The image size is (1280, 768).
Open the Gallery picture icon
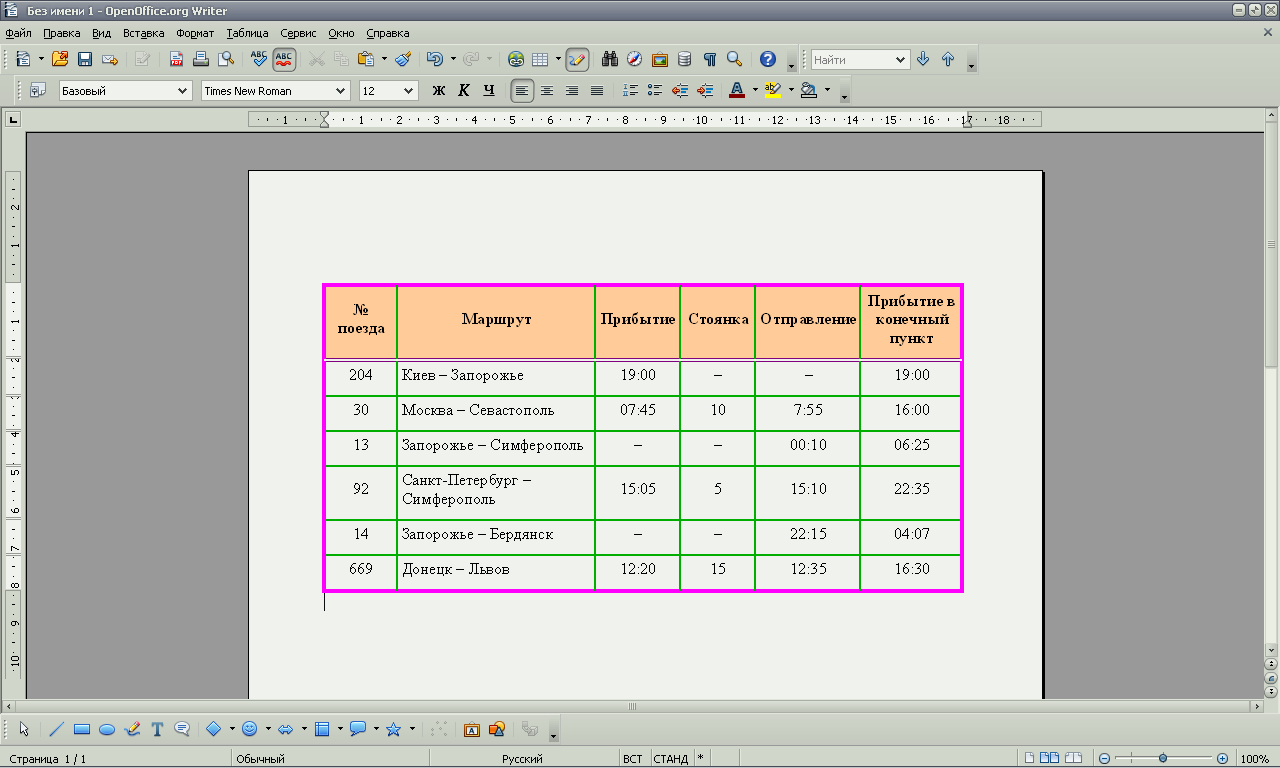659,59
